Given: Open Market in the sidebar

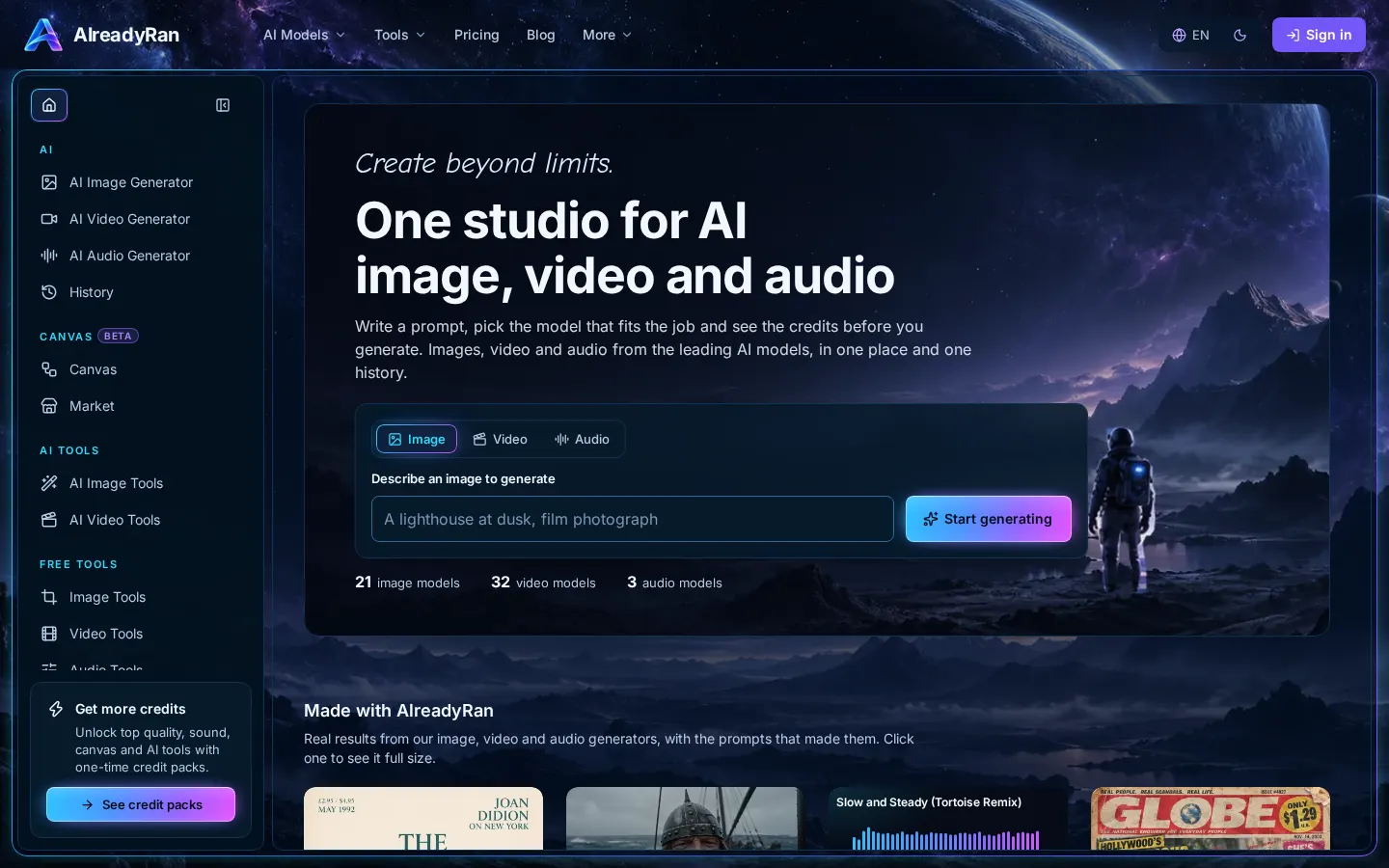Looking at the screenshot, I should 141,406.
